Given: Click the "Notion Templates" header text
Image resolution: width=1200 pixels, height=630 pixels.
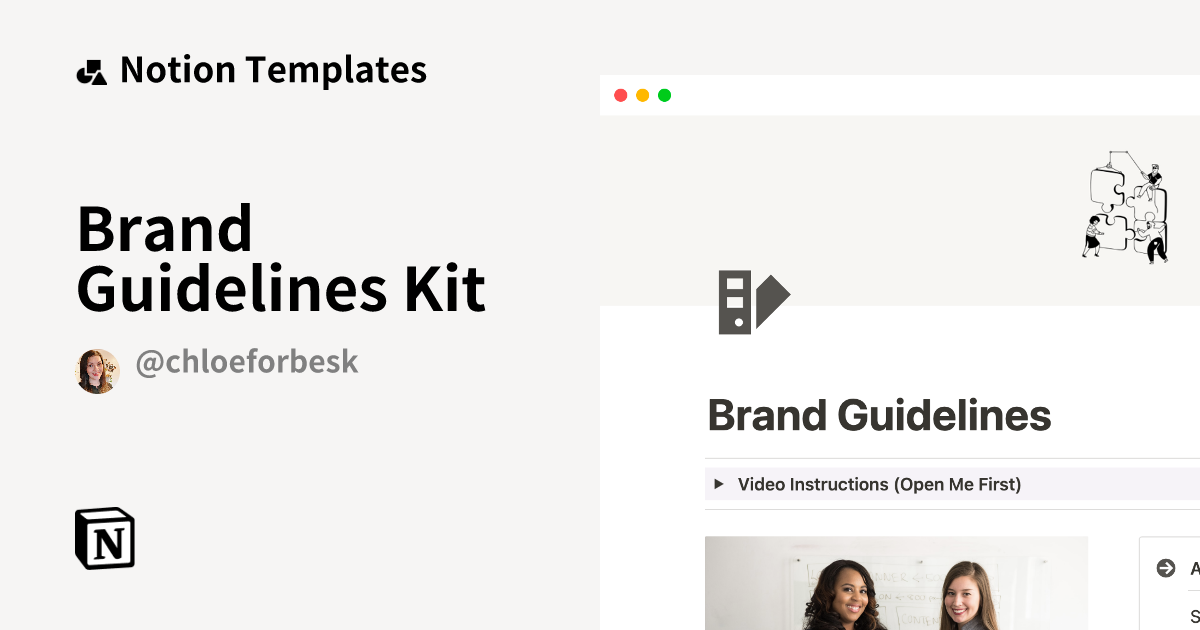Looking at the screenshot, I should click(273, 70).
